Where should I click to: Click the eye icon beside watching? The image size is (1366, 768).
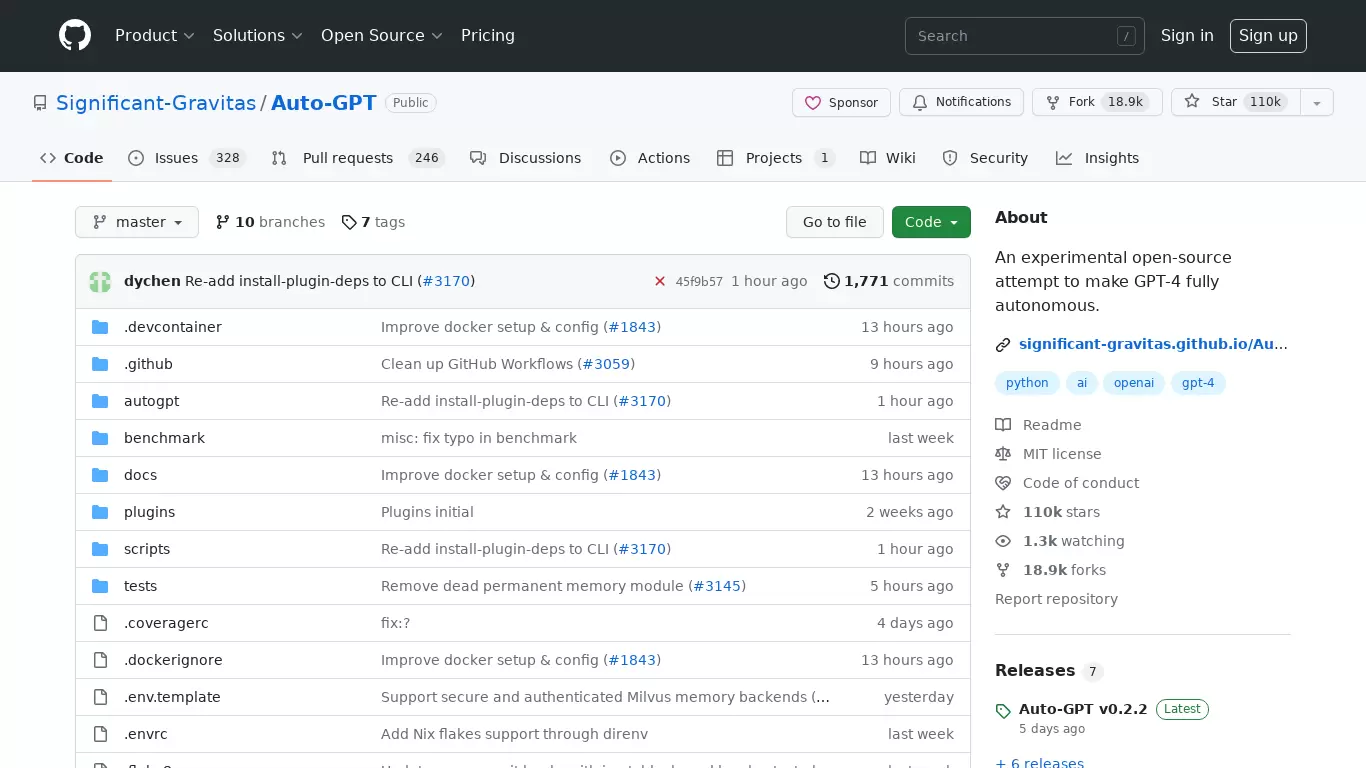point(1003,541)
